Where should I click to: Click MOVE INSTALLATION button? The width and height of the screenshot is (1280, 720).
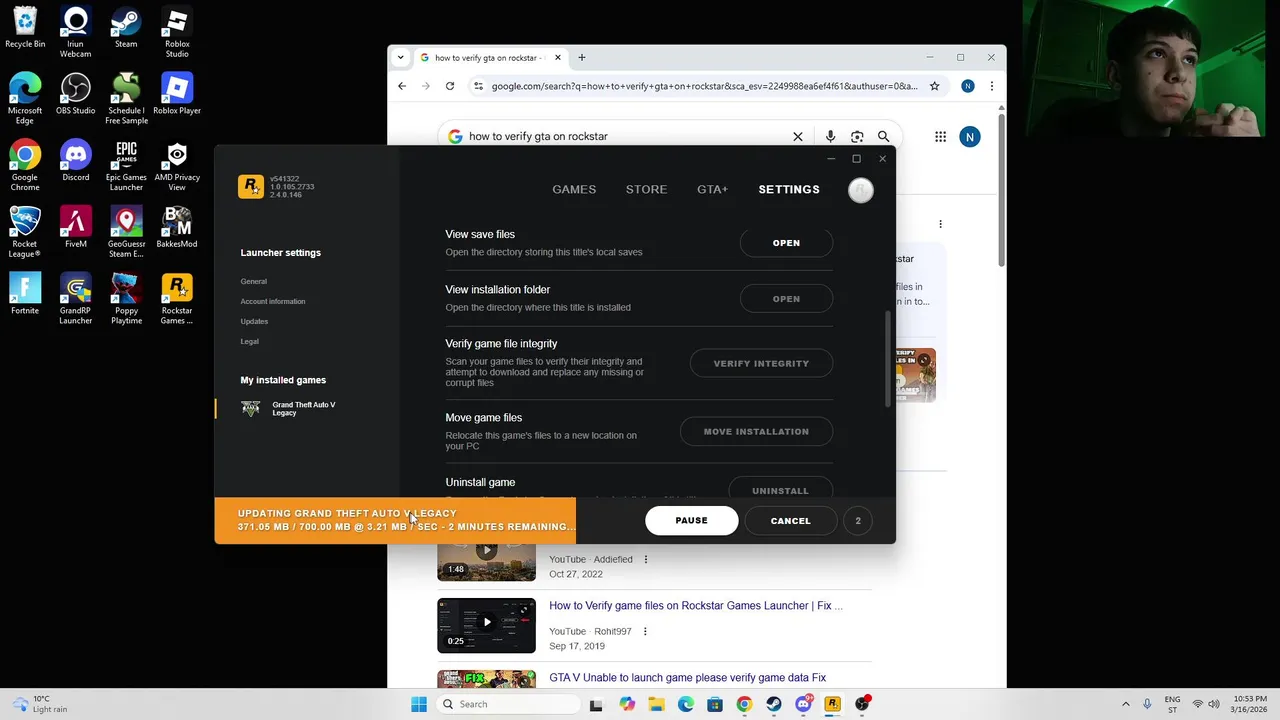click(756, 432)
